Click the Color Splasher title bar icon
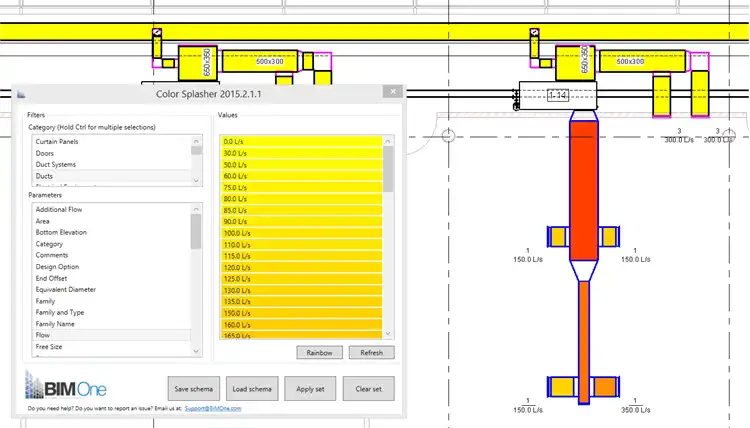The width and height of the screenshot is (750, 428). click(x=20, y=94)
